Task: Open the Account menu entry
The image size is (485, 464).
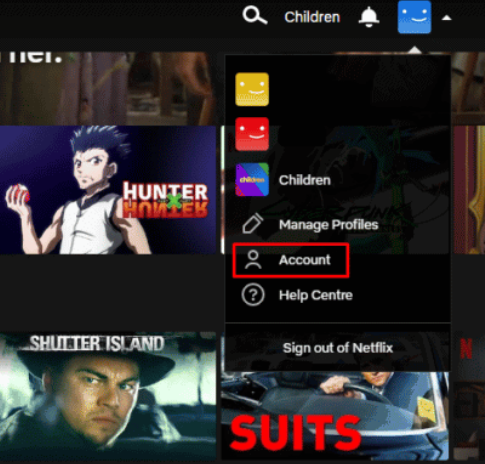Action: pyautogui.click(x=305, y=260)
